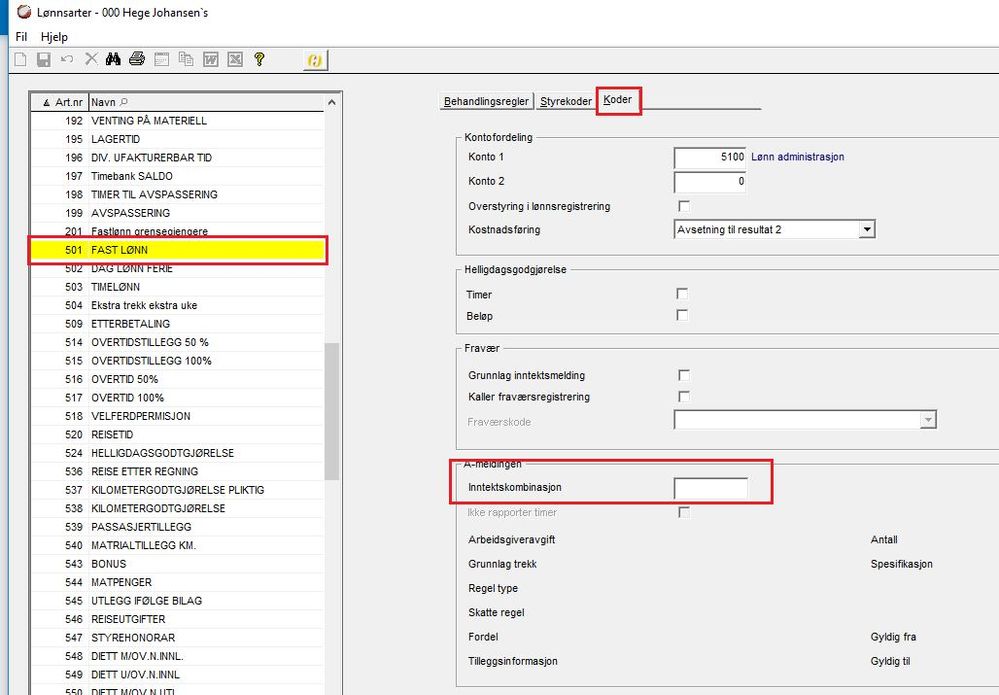Click the new blank document icon
Image resolution: width=999 pixels, height=695 pixels.
click(x=20, y=60)
